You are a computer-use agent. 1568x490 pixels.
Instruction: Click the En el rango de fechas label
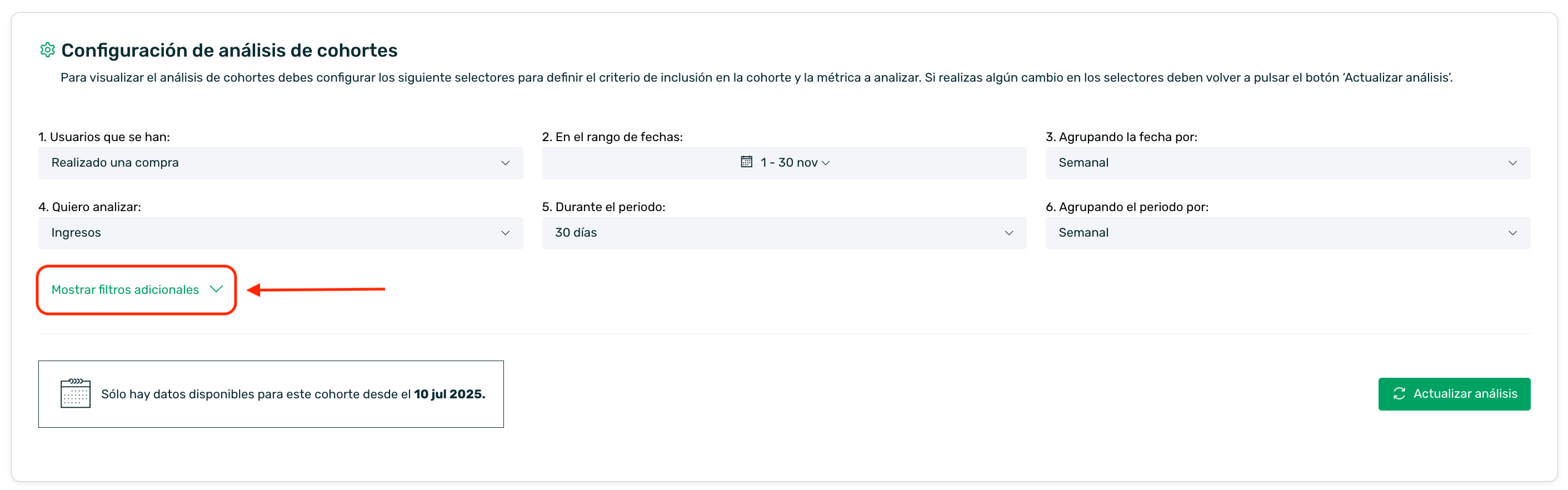point(612,137)
